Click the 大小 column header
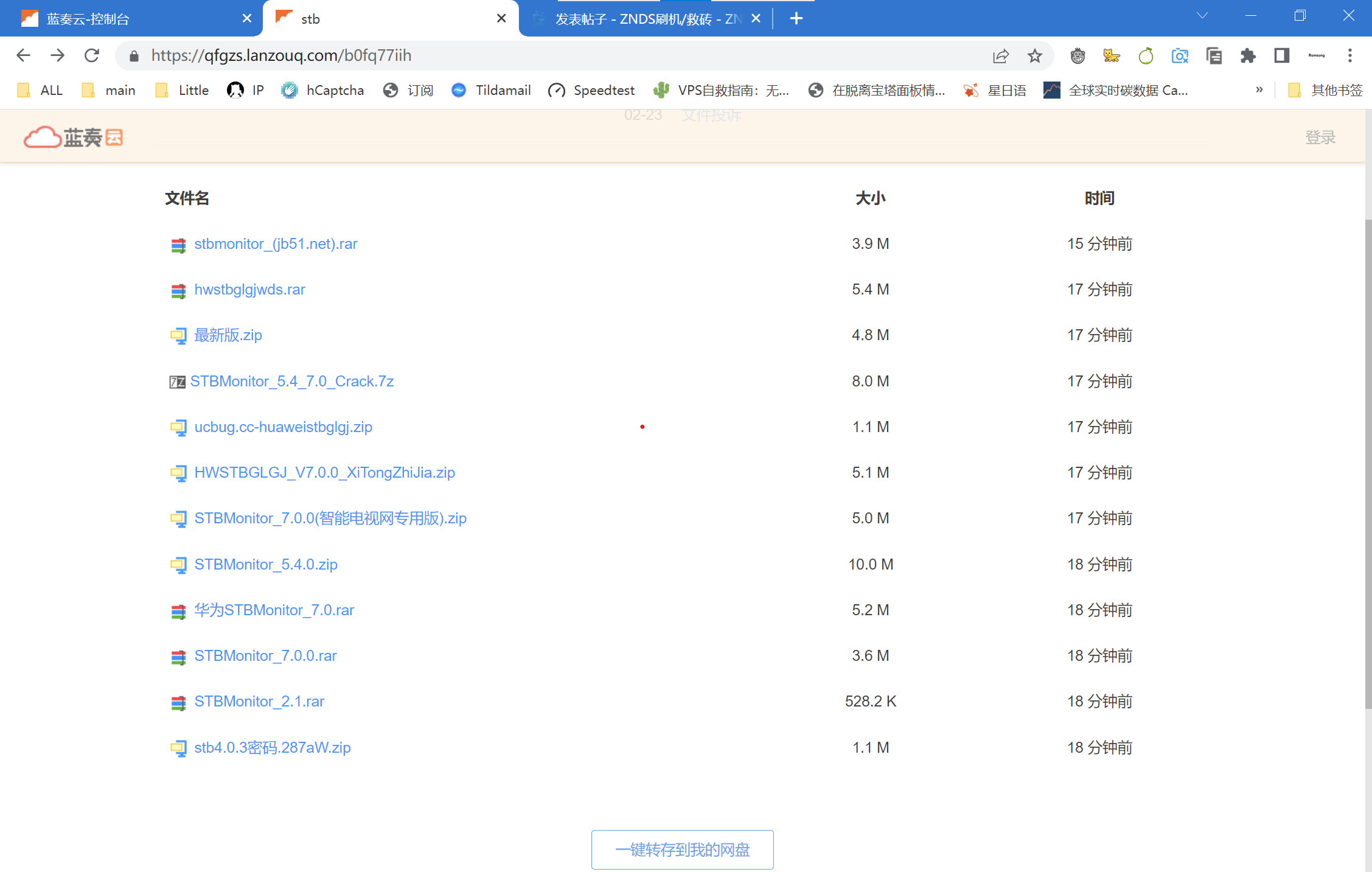The image size is (1372, 872). [870, 198]
